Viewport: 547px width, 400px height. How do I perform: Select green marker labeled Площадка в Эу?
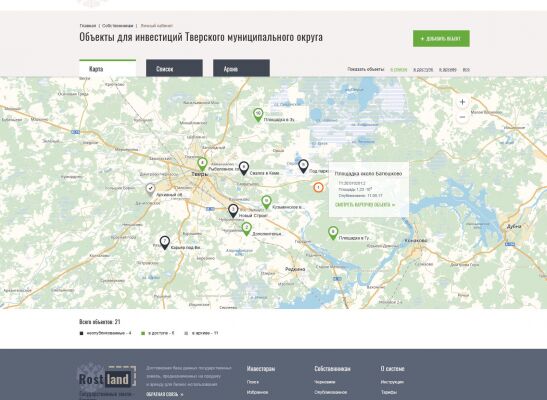(258, 115)
